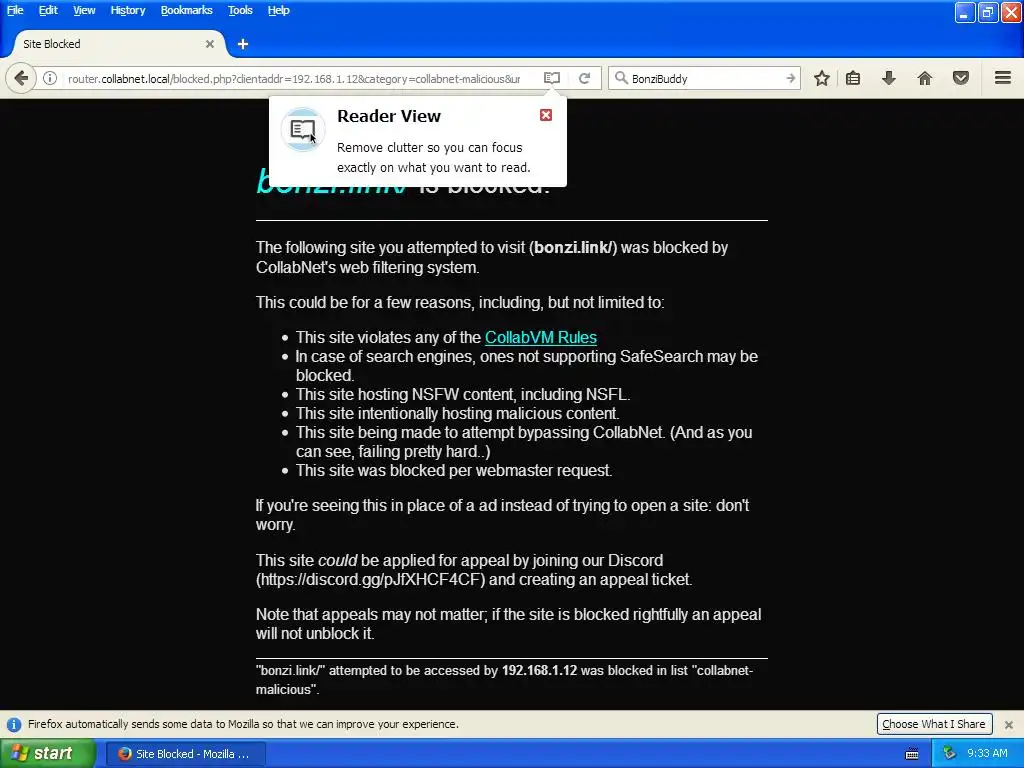Click the info icon on the notification bar

coord(14,724)
